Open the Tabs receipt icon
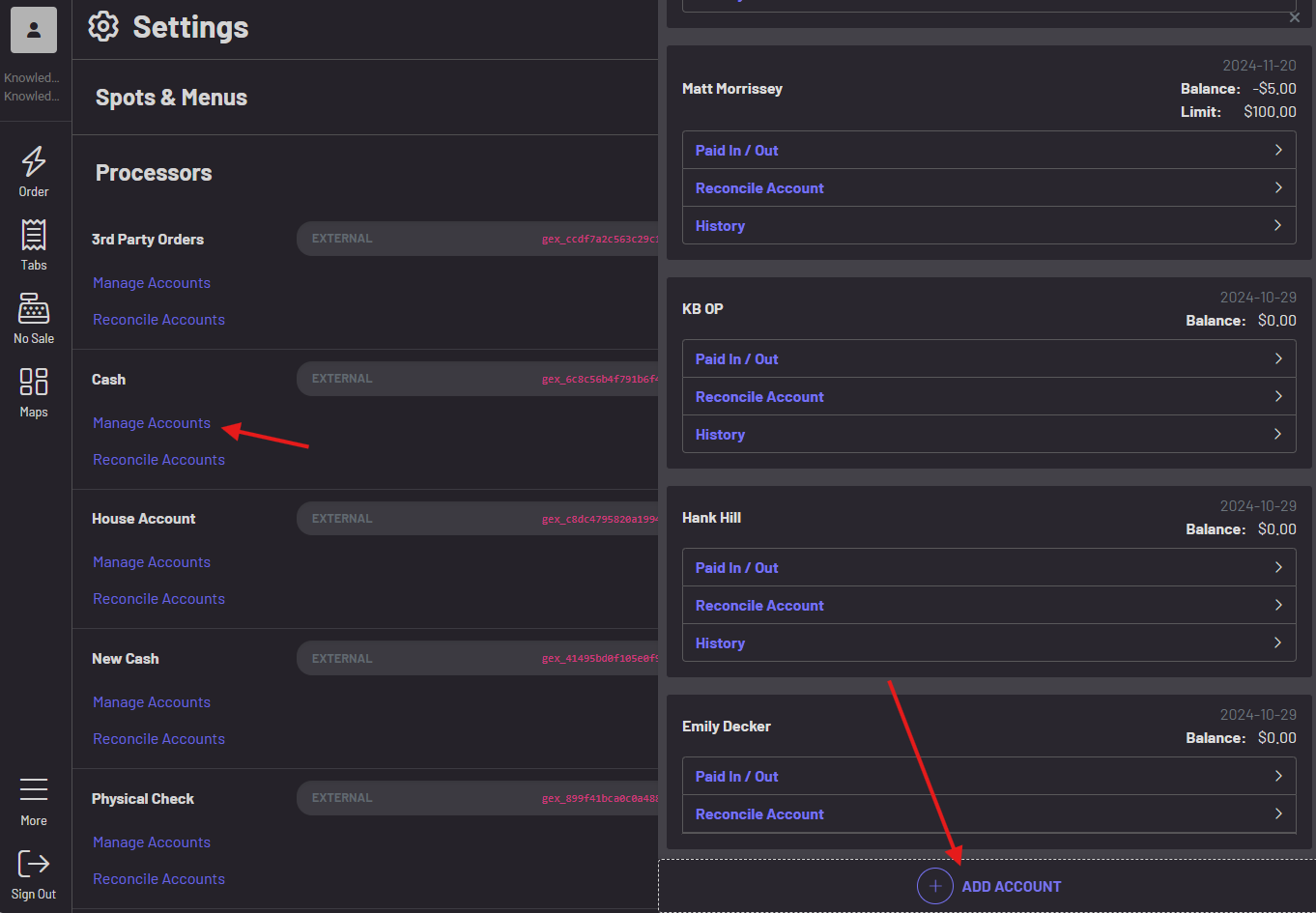This screenshot has width=1316, height=913. pyautogui.click(x=34, y=235)
